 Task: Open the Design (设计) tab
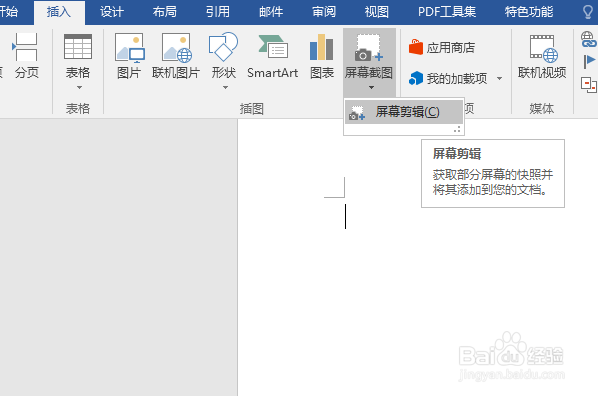coord(112,12)
